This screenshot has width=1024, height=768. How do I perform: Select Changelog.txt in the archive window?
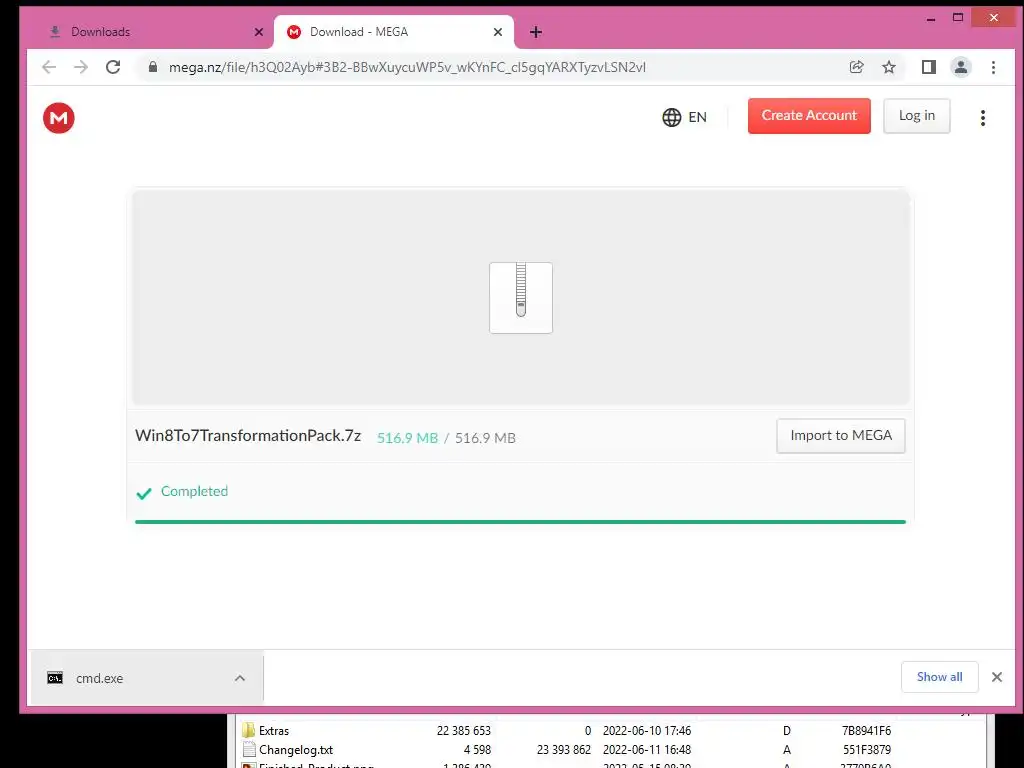(296, 750)
